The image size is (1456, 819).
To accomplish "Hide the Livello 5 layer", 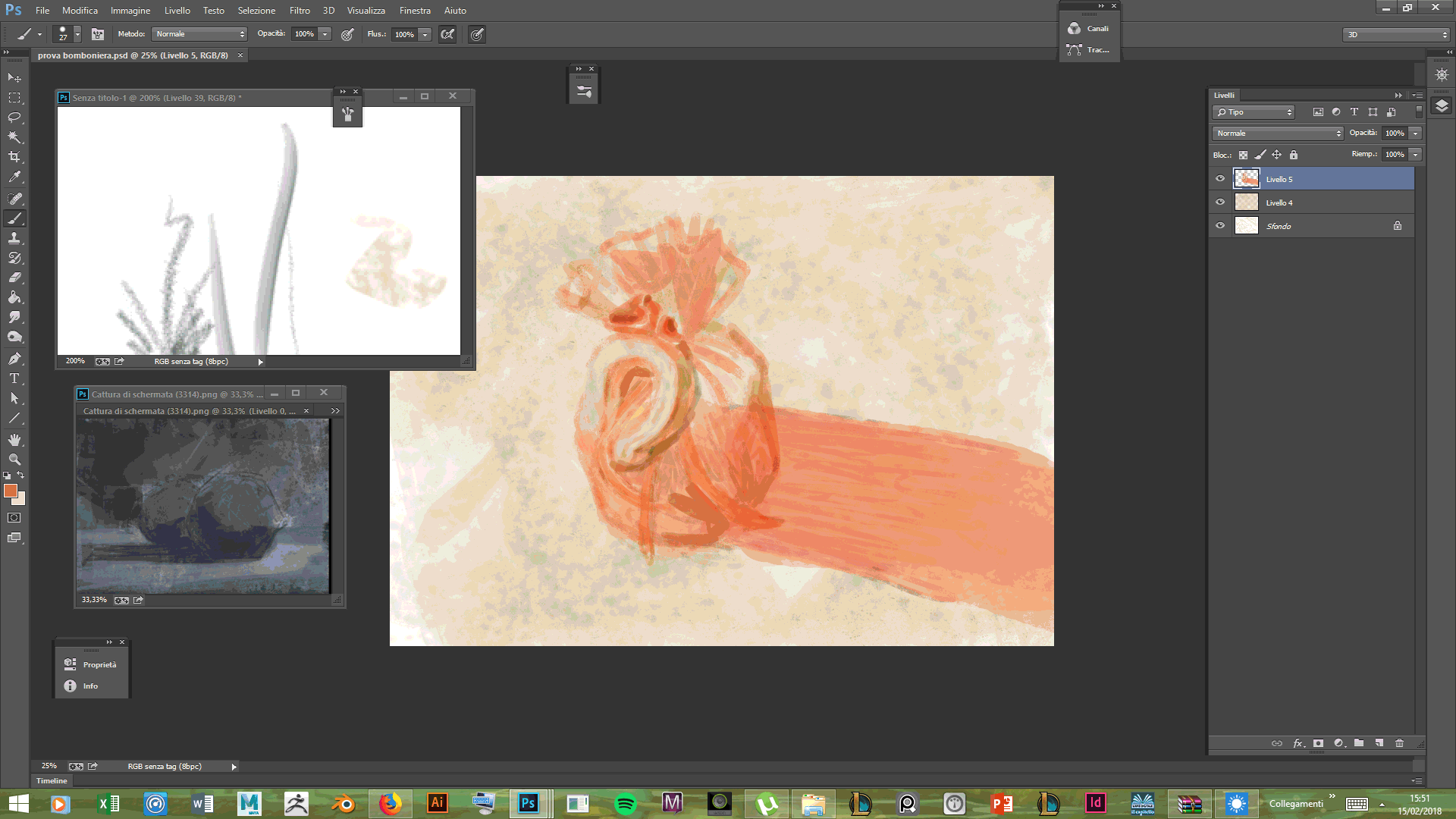I will (x=1220, y=179).
